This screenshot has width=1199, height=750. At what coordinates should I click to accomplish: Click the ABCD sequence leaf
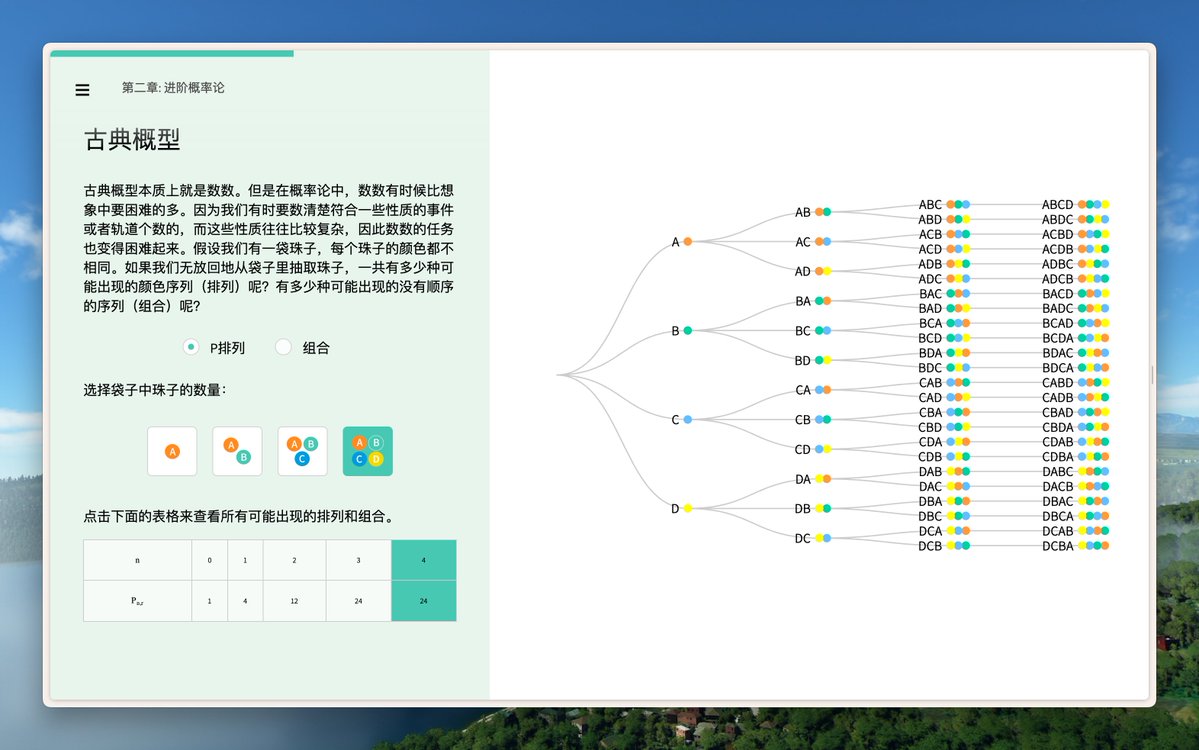1075,204
